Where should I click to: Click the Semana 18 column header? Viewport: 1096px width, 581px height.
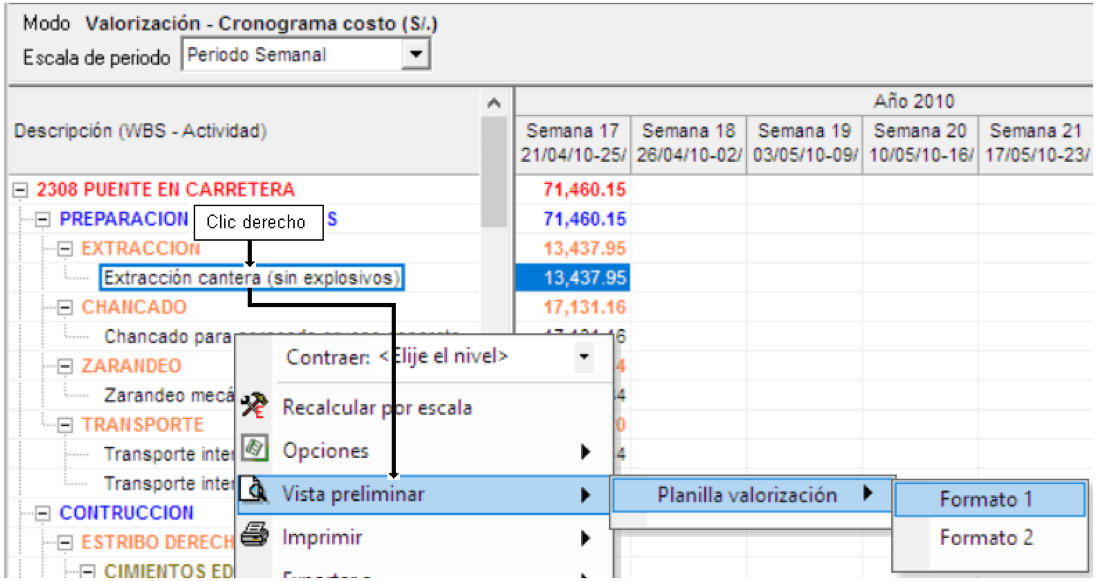coord(688,143)
